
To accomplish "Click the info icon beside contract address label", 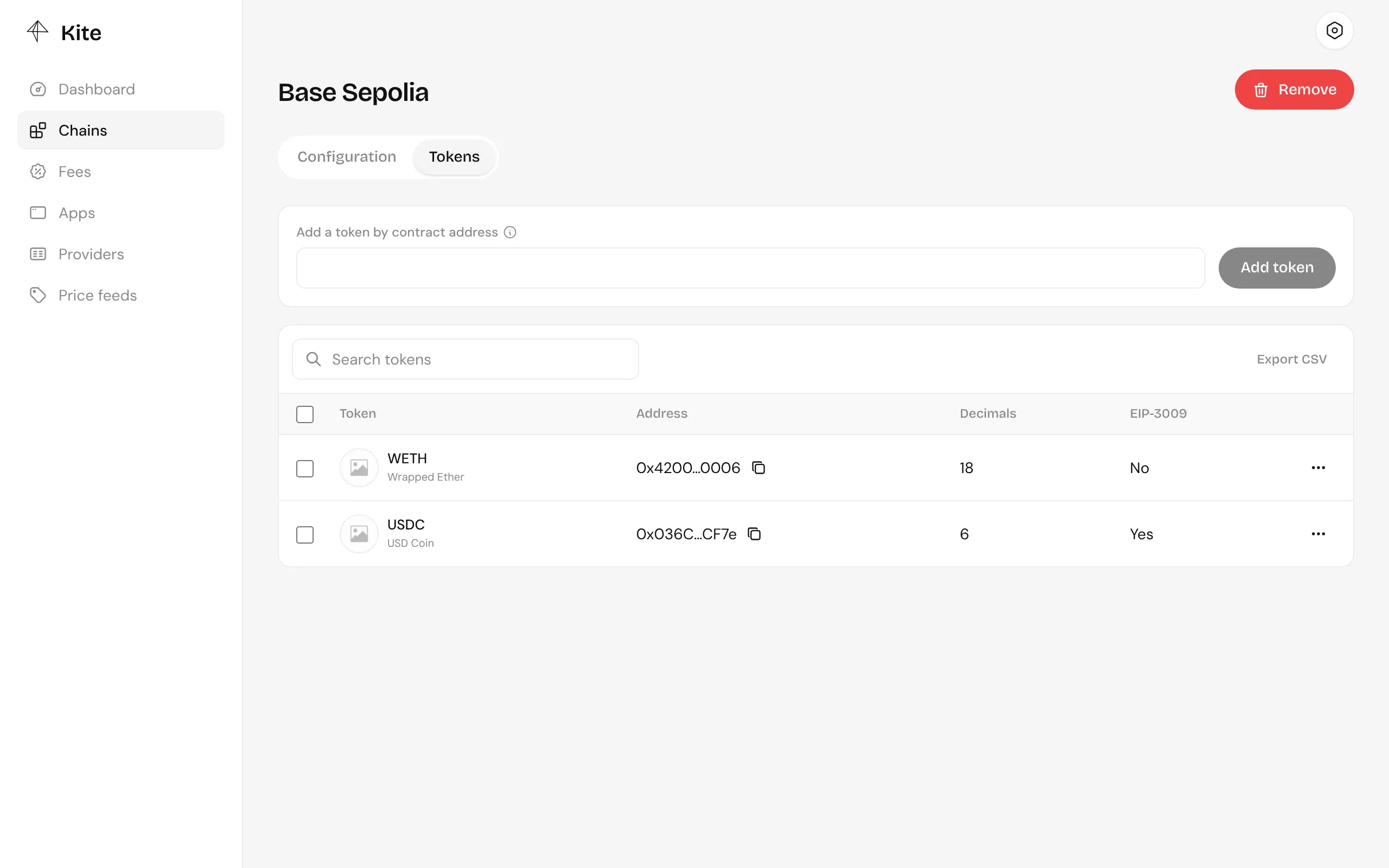I will (509, 232).
